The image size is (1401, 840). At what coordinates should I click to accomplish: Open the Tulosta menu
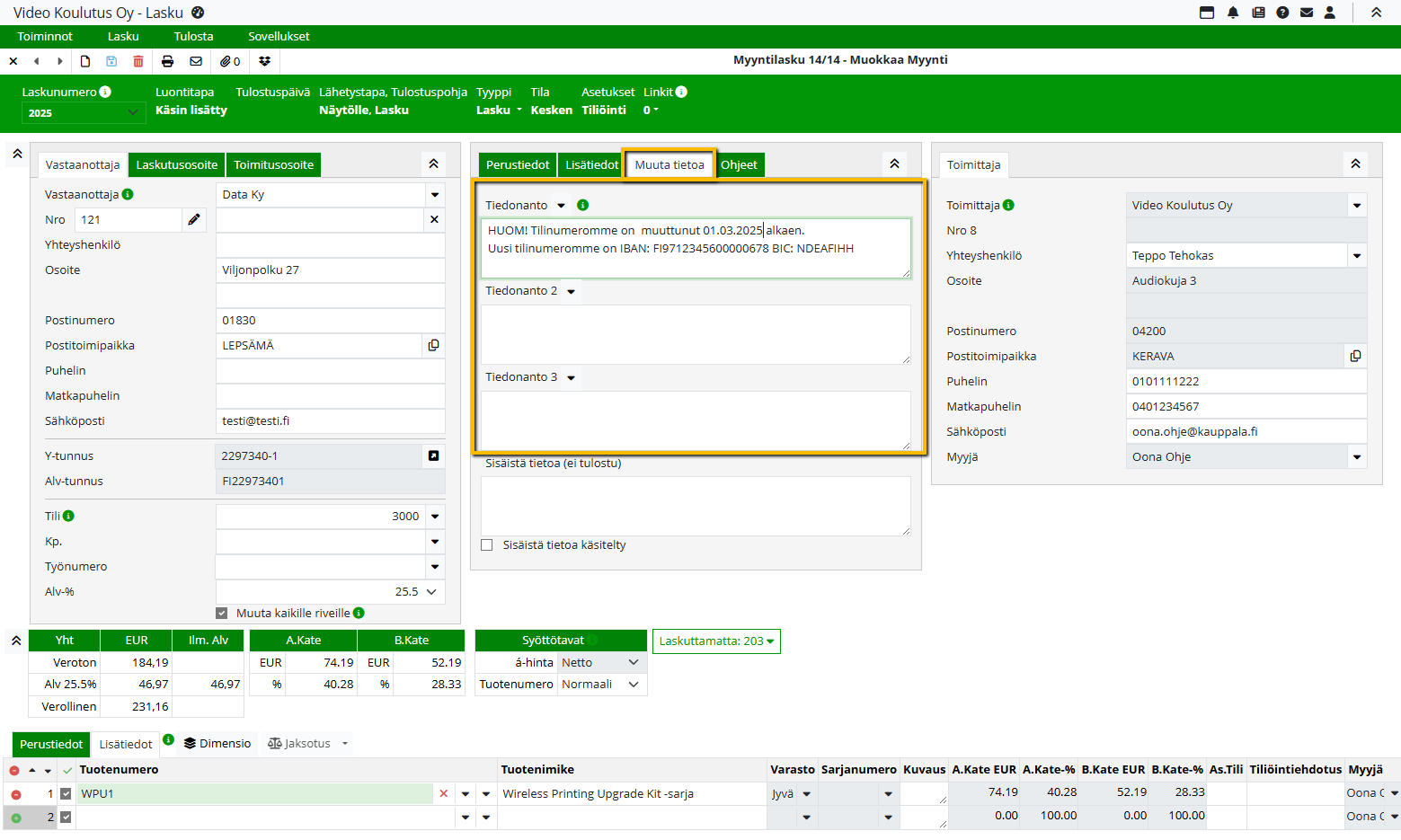(193, 37)
